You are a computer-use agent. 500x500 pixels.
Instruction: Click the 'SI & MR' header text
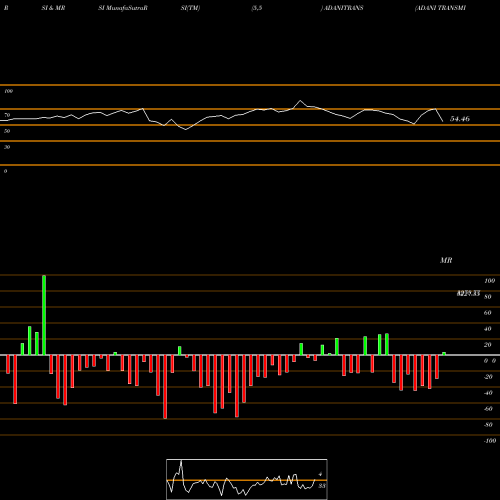click(x=53, y=8)
